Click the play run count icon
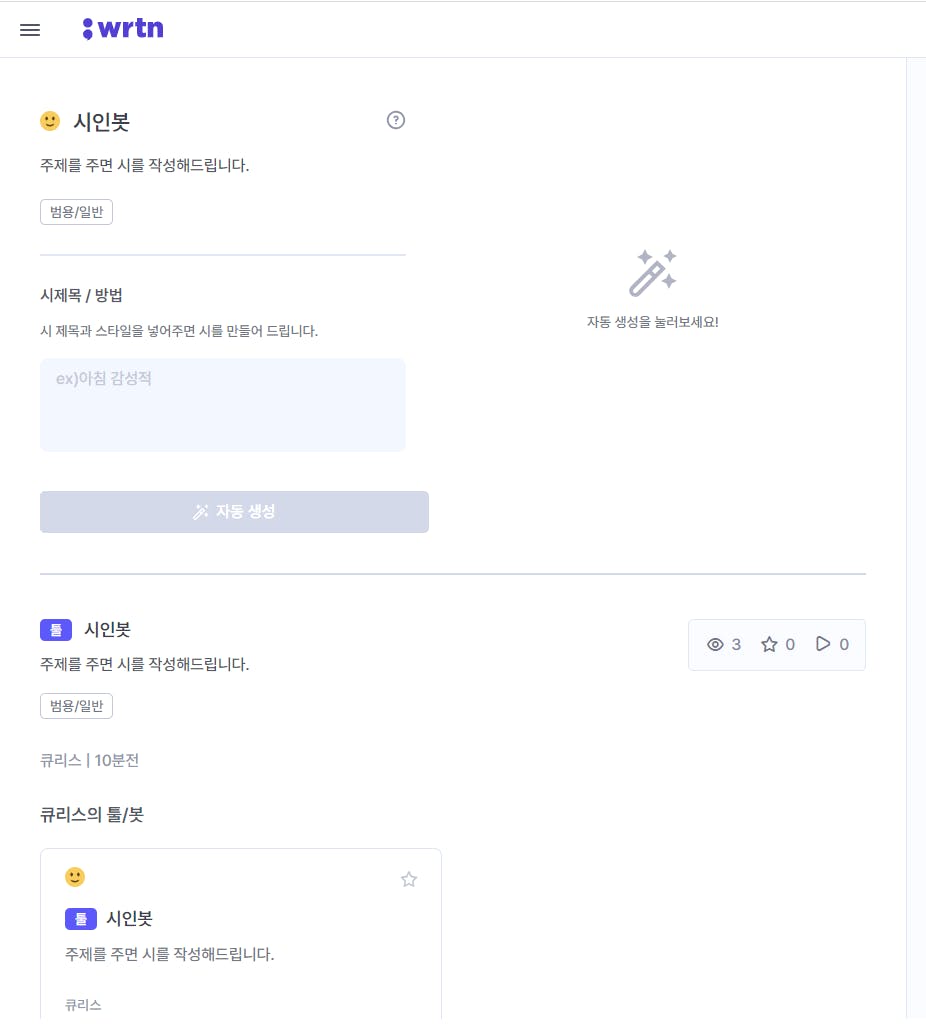 pos(823,644)
